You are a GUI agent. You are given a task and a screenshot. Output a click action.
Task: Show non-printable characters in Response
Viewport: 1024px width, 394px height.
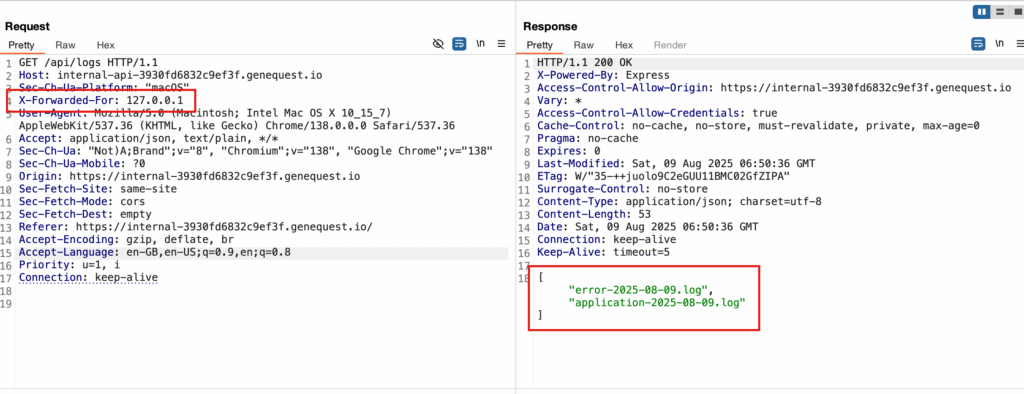999,44
